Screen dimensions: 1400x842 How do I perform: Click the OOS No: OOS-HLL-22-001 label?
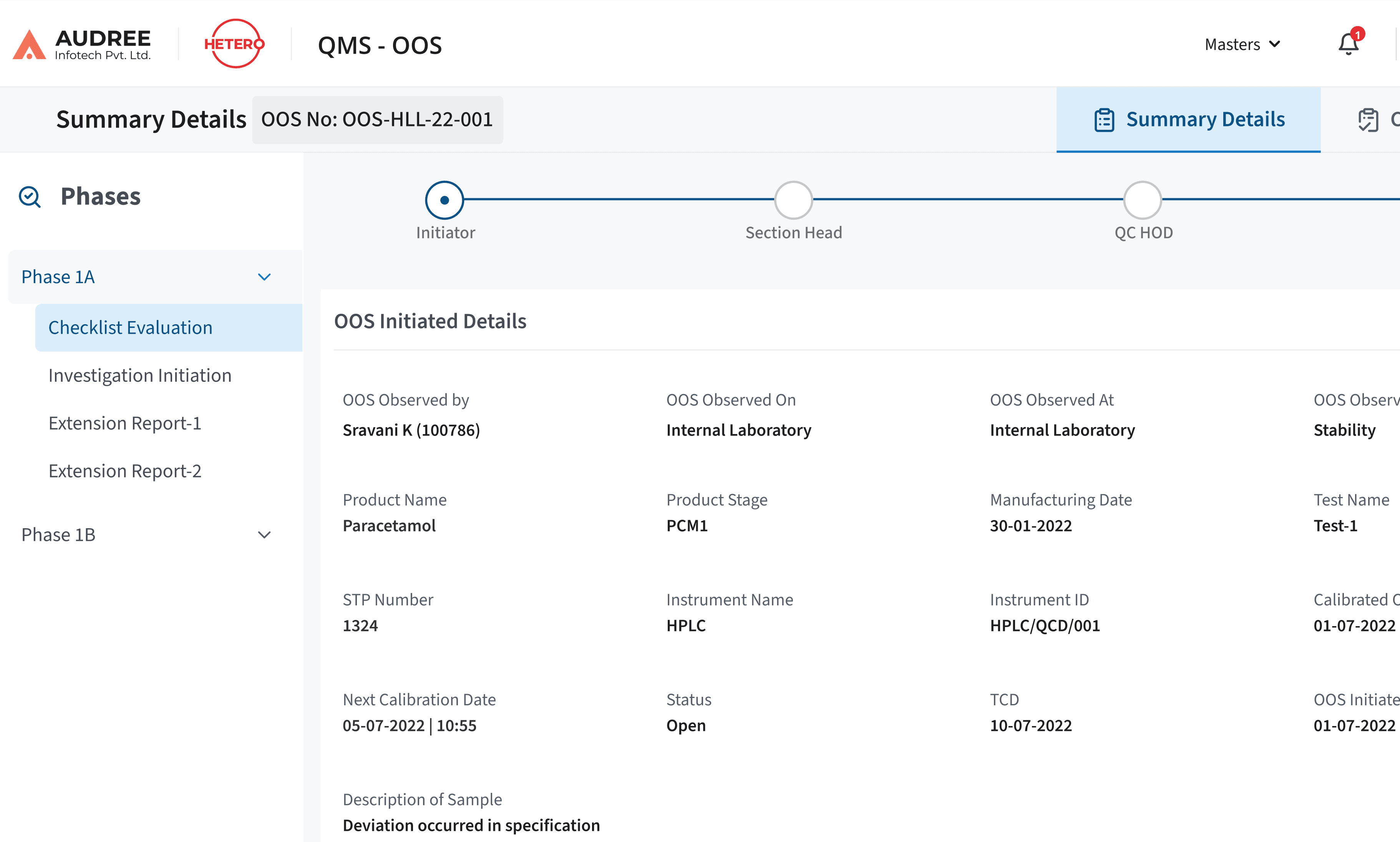377,120
